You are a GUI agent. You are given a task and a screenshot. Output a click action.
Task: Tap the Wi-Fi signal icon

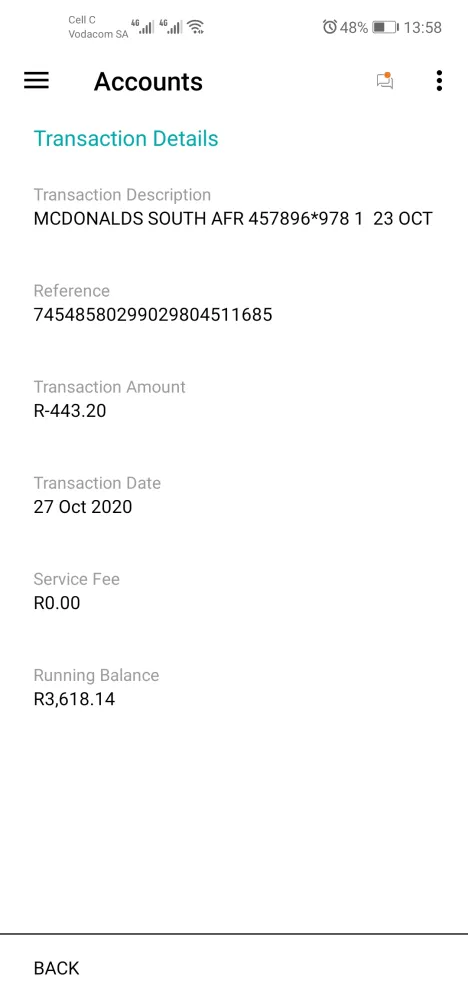(196, 27)
